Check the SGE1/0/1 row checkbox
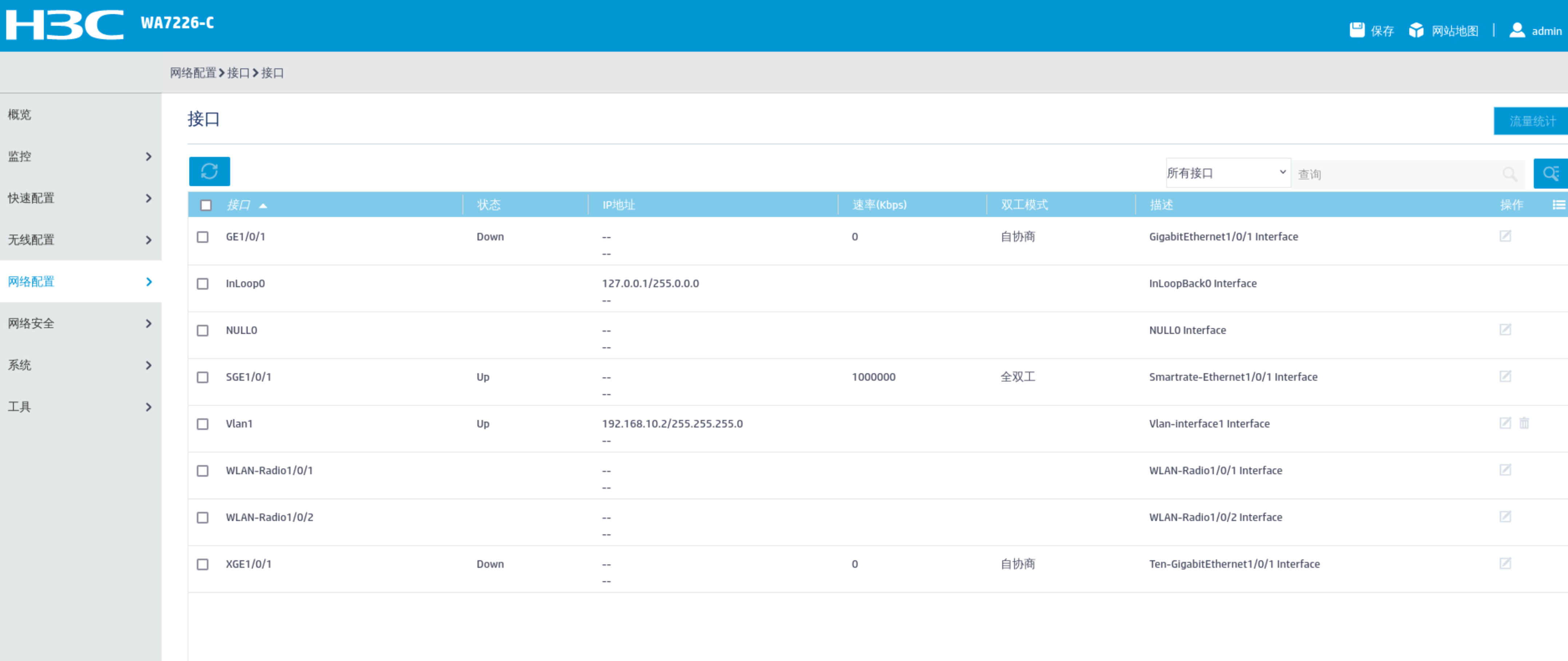This screenshot has height=661, width=1568. point(203,377)
